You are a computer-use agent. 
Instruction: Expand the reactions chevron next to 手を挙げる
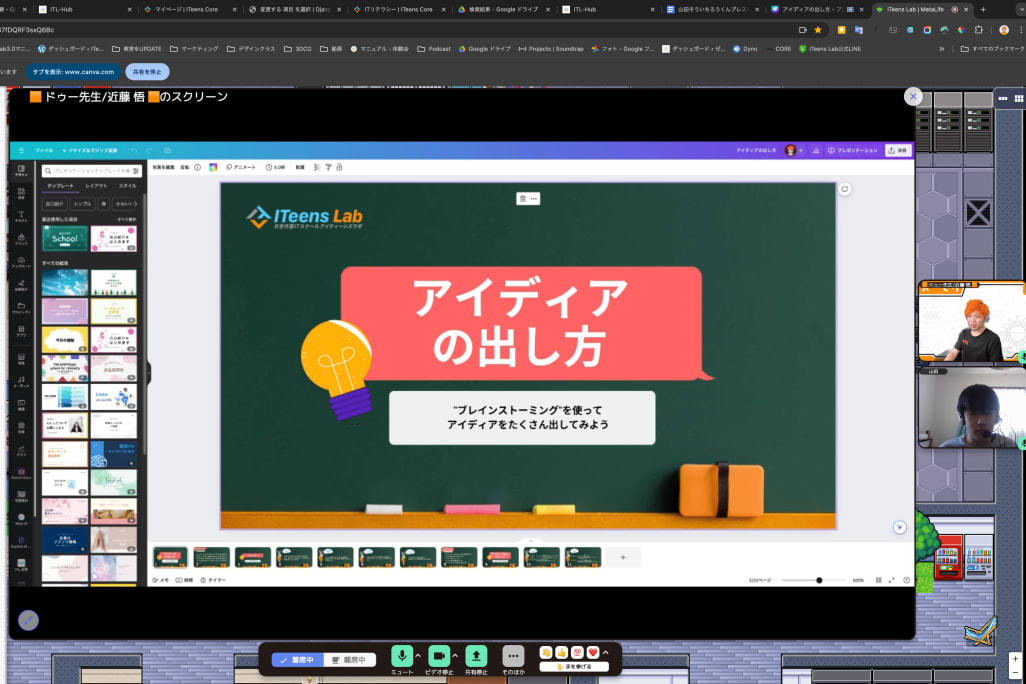pyautogui.click(x=605, y=653)
